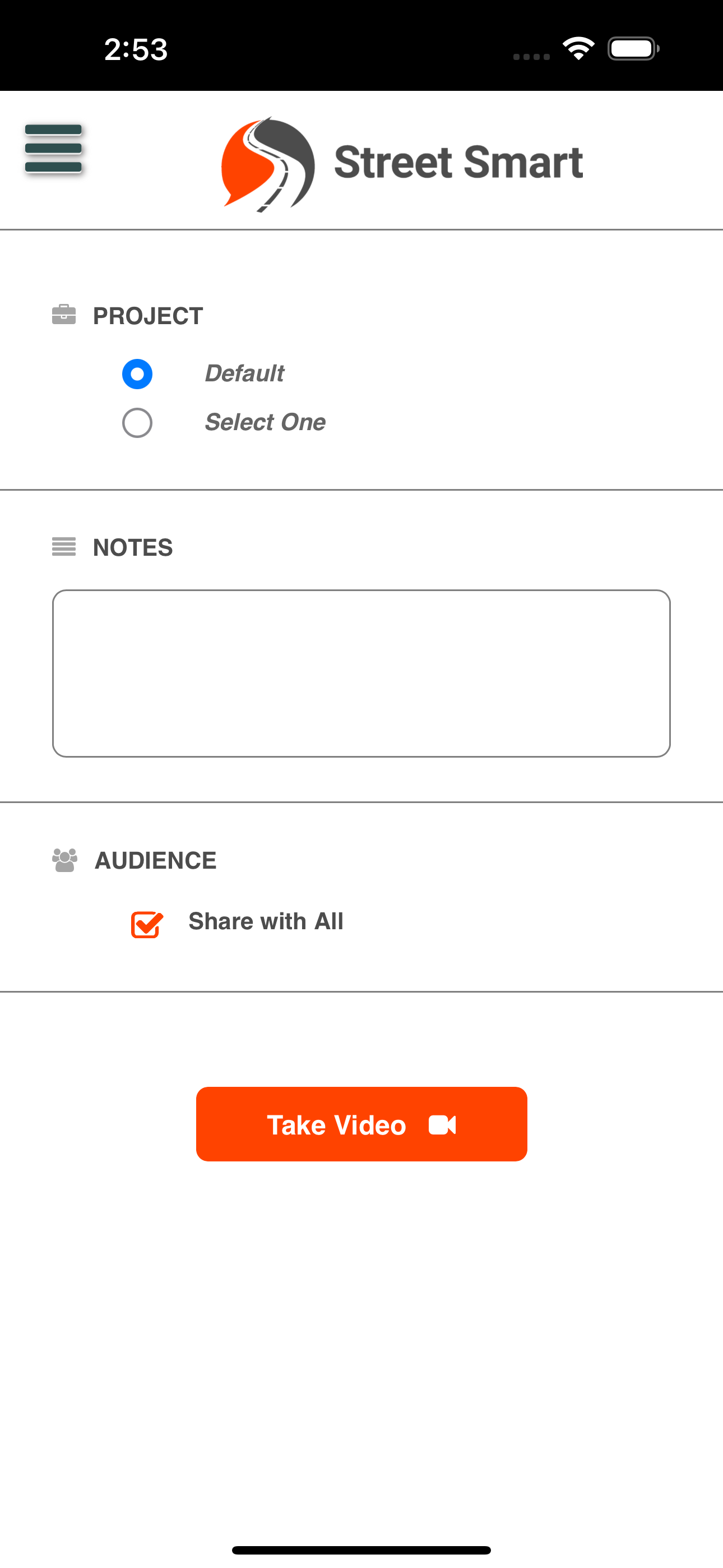Click inside the Notes text box
The height and width of the screenshot is (1568, 723).
[361, 673]
